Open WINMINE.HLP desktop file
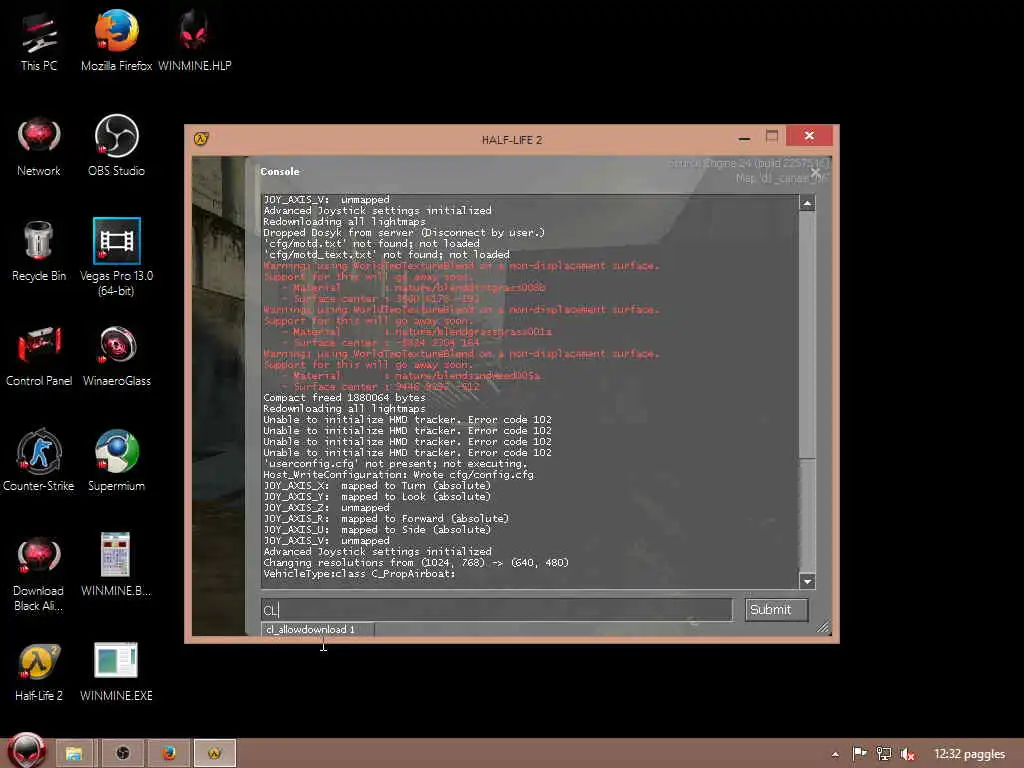The height and width of the screenshot is (768, 1024). point(194,40)
